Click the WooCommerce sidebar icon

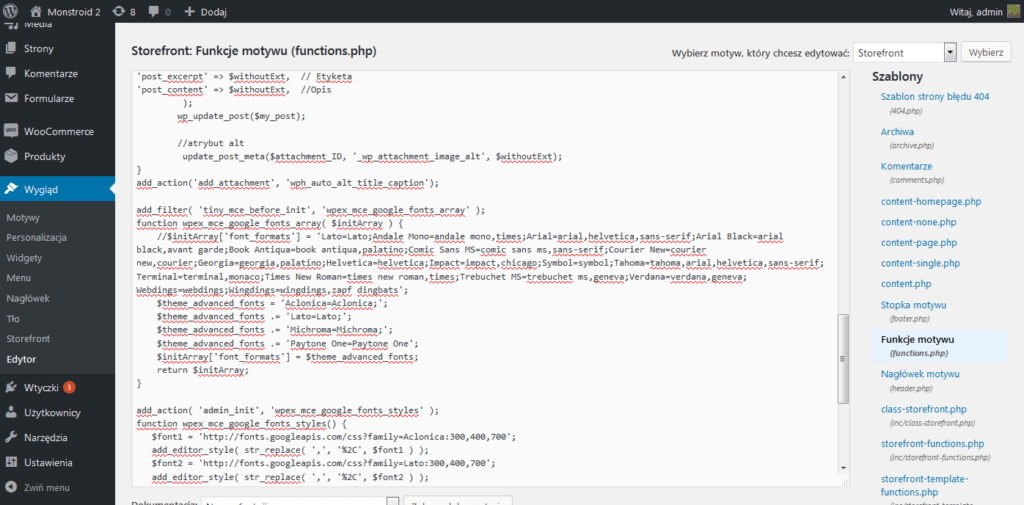10,131
